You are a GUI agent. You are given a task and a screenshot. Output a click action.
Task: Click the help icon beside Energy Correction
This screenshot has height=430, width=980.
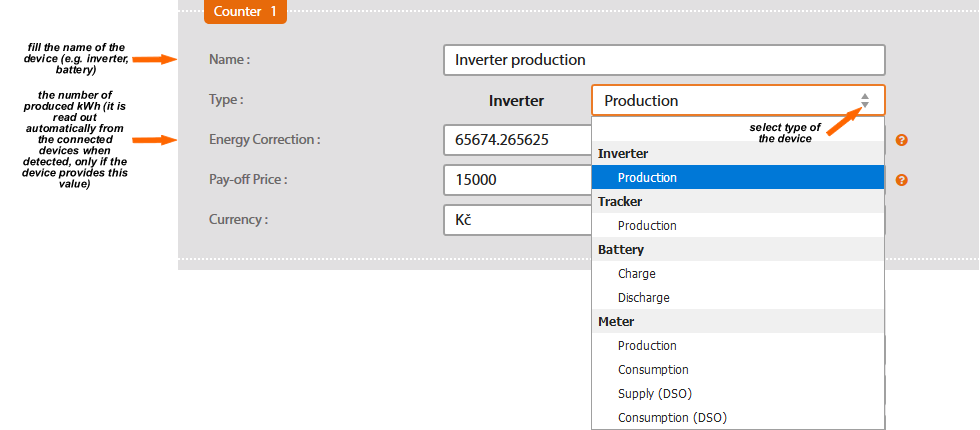(x=901, y=140)
